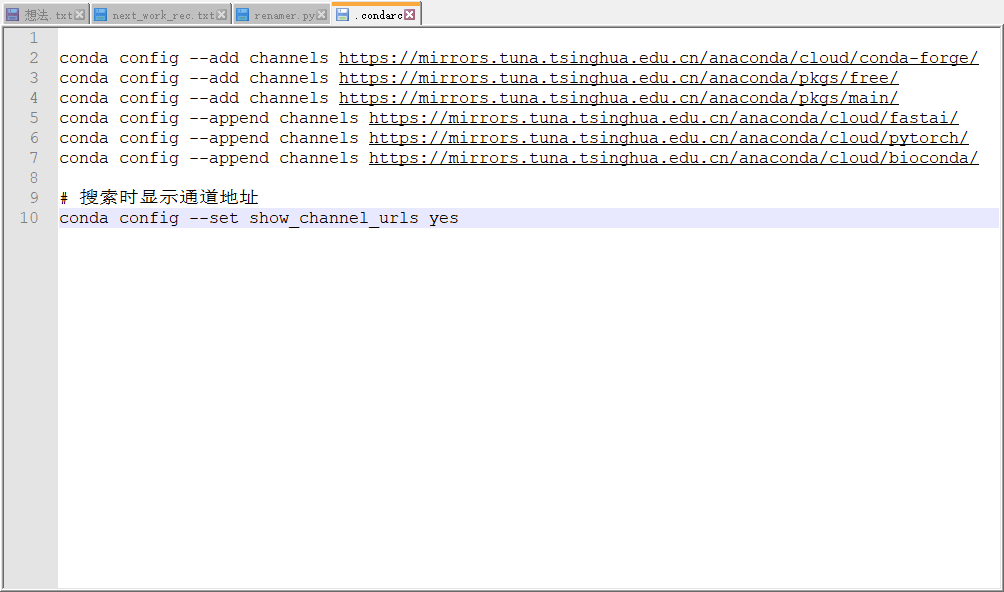Screen dimensions: 1004x592
Task: Click the comment text 搜索时显示通道地址
Action: pyautogui.click(x=169, y=197)
